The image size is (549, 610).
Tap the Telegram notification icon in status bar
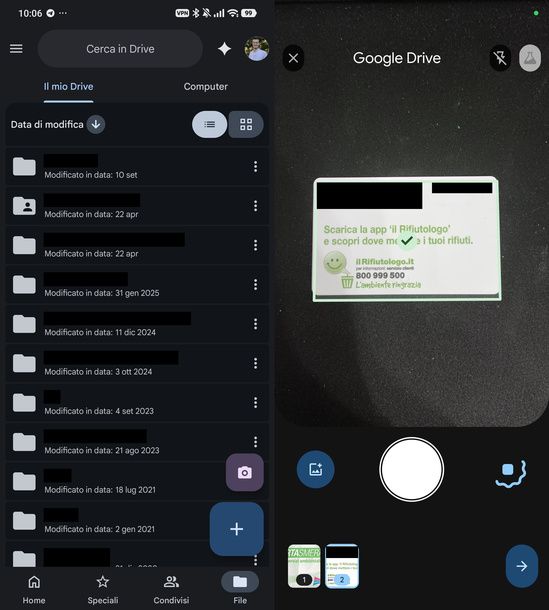coord(51,13)
